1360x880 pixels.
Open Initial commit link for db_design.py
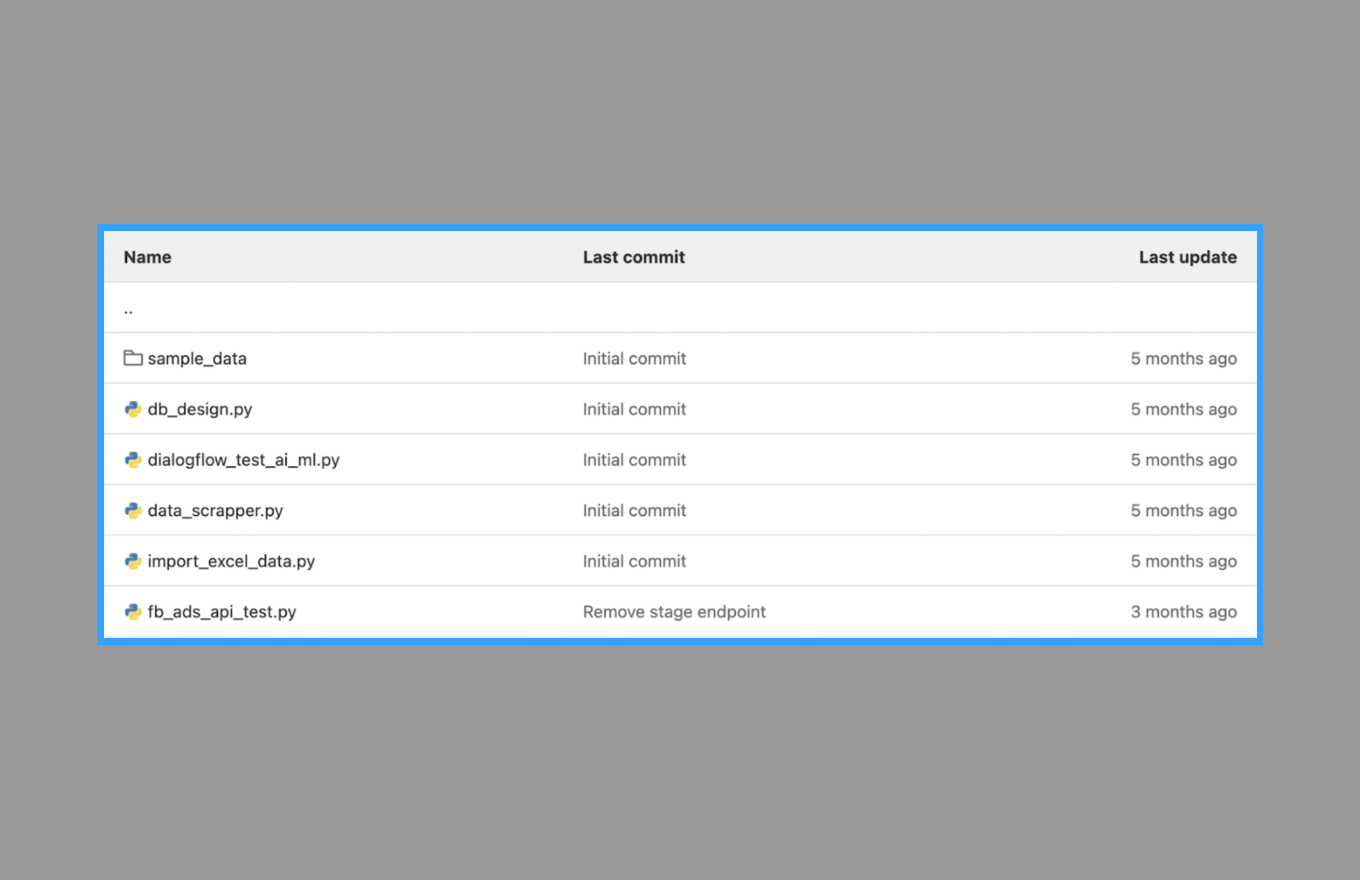pyautogui.click(x=634, y=409)
